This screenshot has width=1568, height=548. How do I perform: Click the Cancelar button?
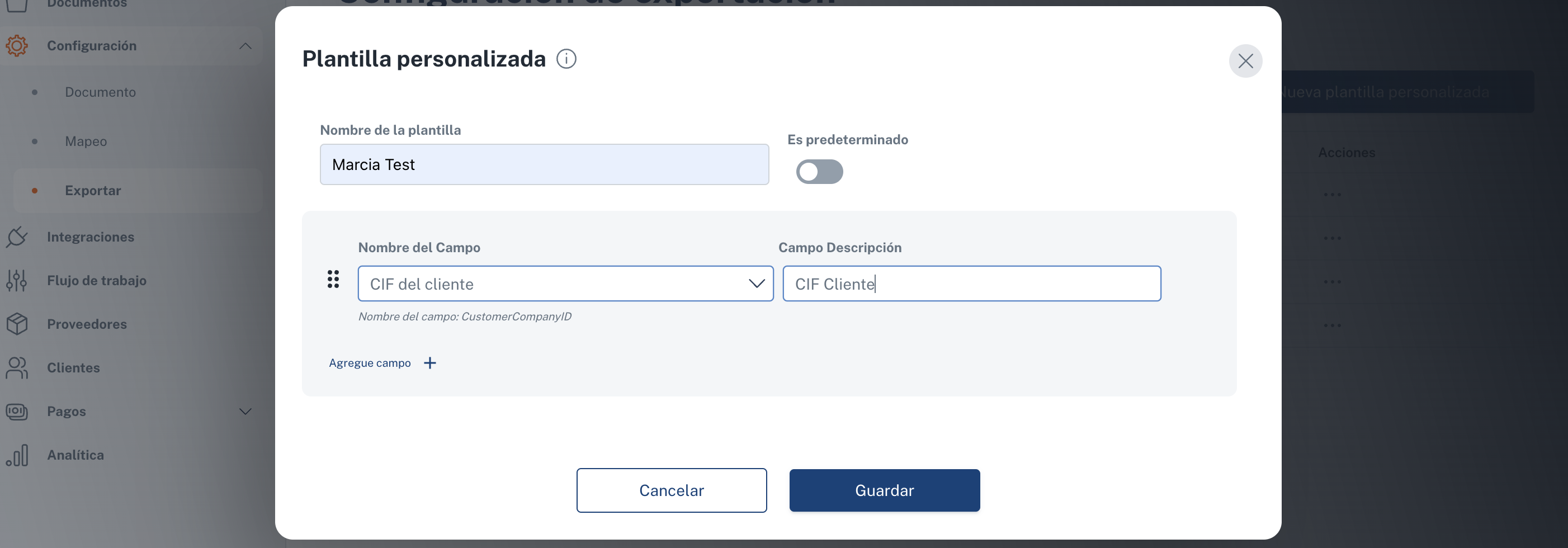(672, 490)
